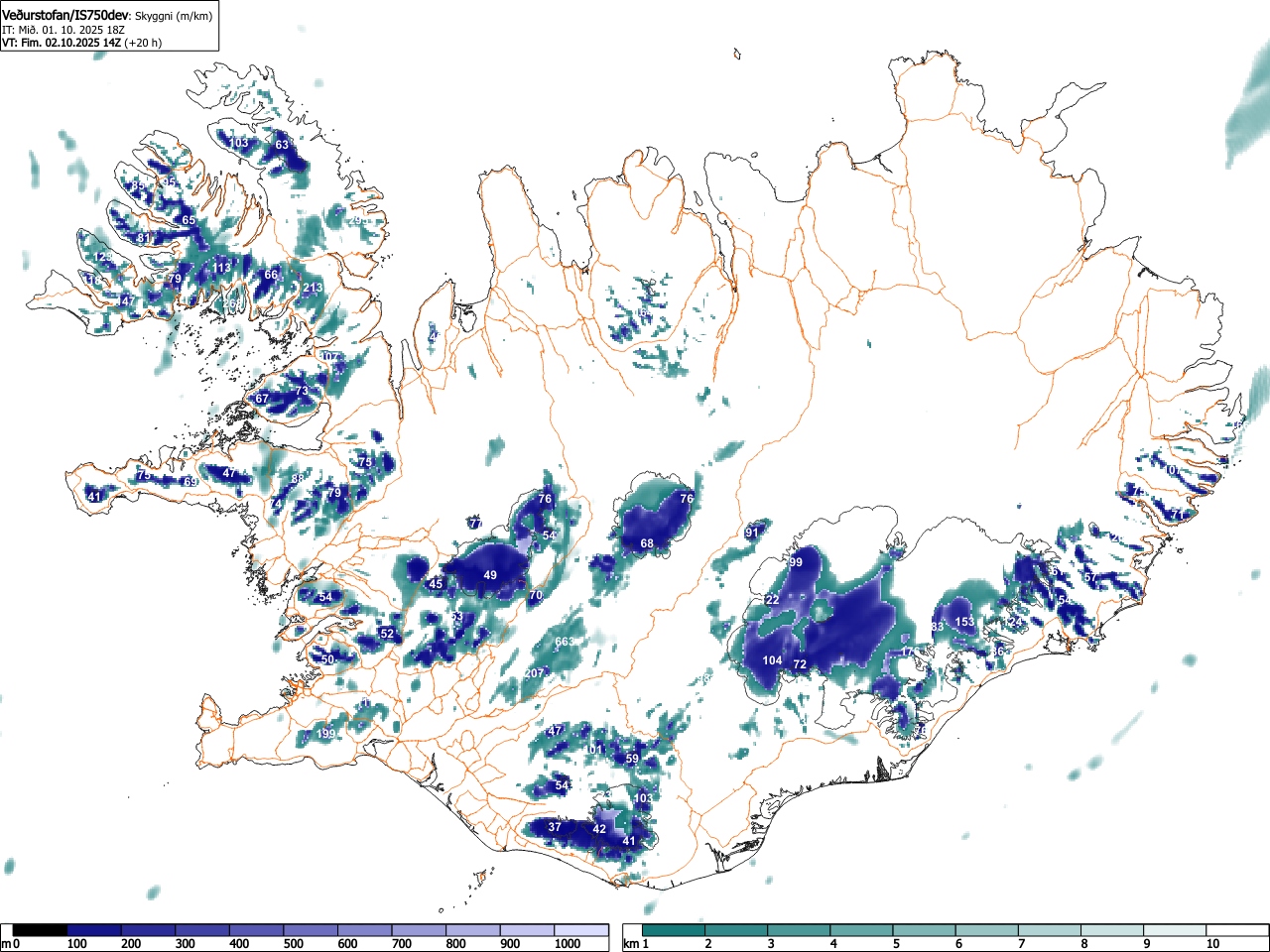This screenshot has height=952, width=1270.
Task: Click the 59 visibility value in the south
Action: click(x=632, y=759)
